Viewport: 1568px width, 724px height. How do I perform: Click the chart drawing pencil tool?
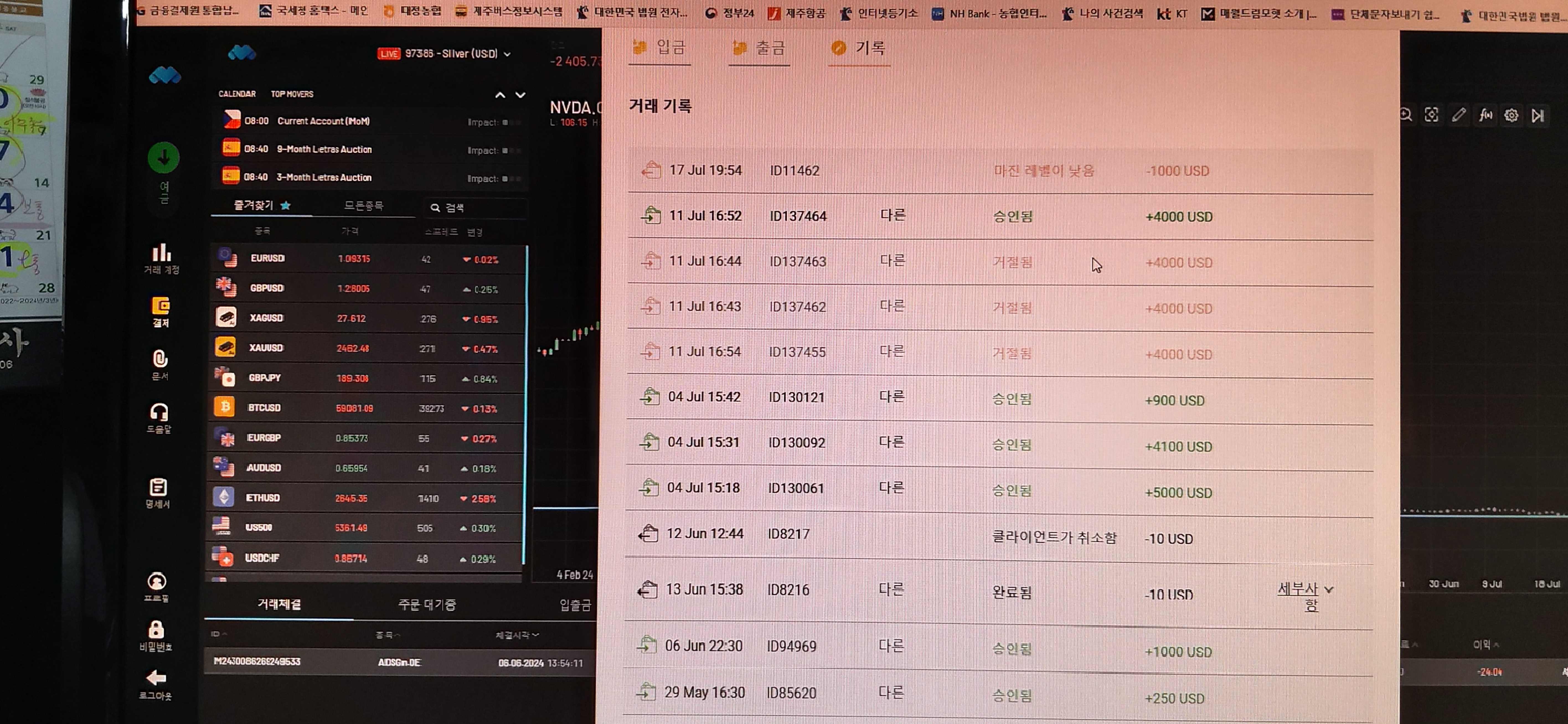click(x=1458, y=115)
